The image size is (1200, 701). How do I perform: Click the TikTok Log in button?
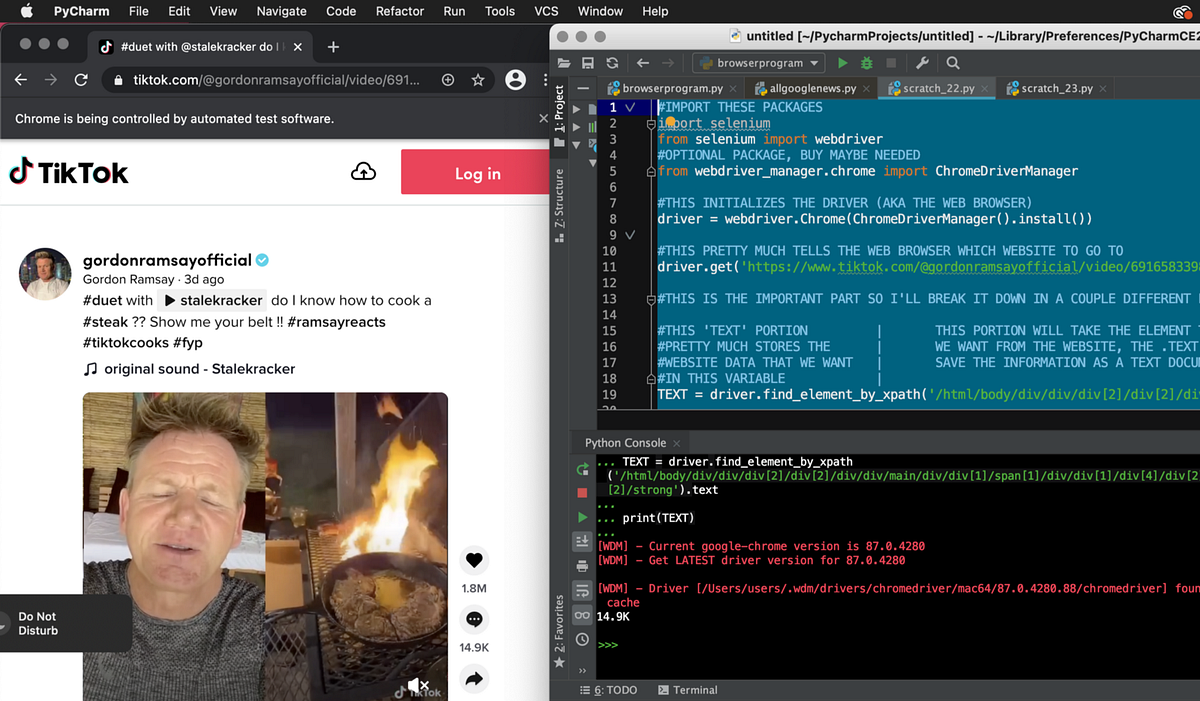477,172
